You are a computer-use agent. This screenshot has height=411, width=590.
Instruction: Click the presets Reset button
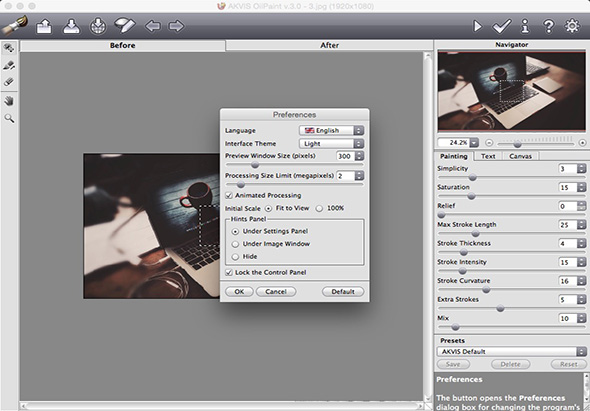[x=569, y=364]
